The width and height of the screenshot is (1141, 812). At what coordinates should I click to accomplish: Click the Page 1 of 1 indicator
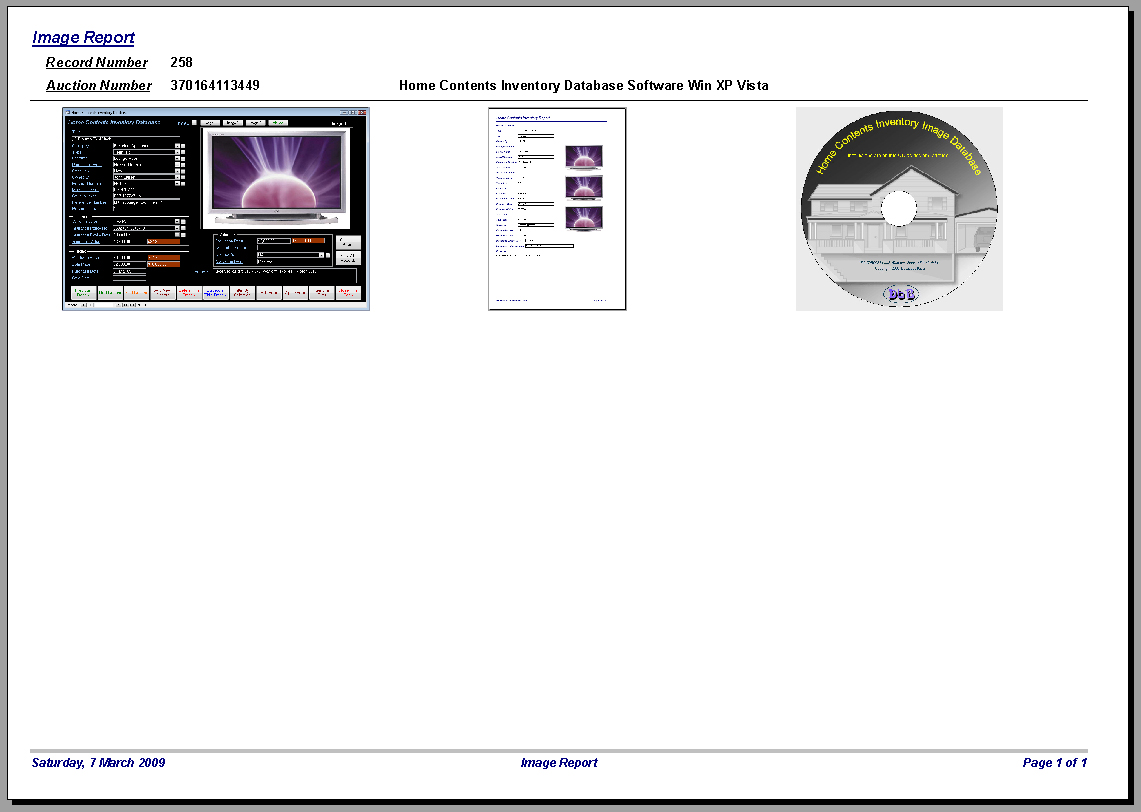click(x=1054, y=763)
